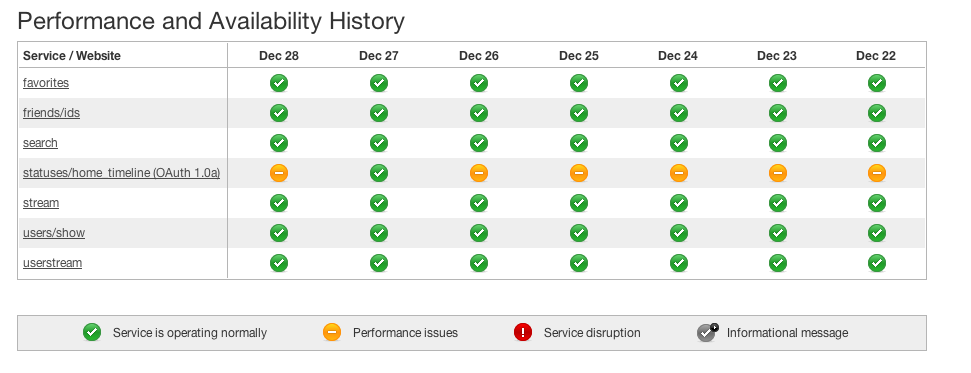Screen dimensions: 971x373
Task: Click legend orange performance issues icon
Action: 332,333
